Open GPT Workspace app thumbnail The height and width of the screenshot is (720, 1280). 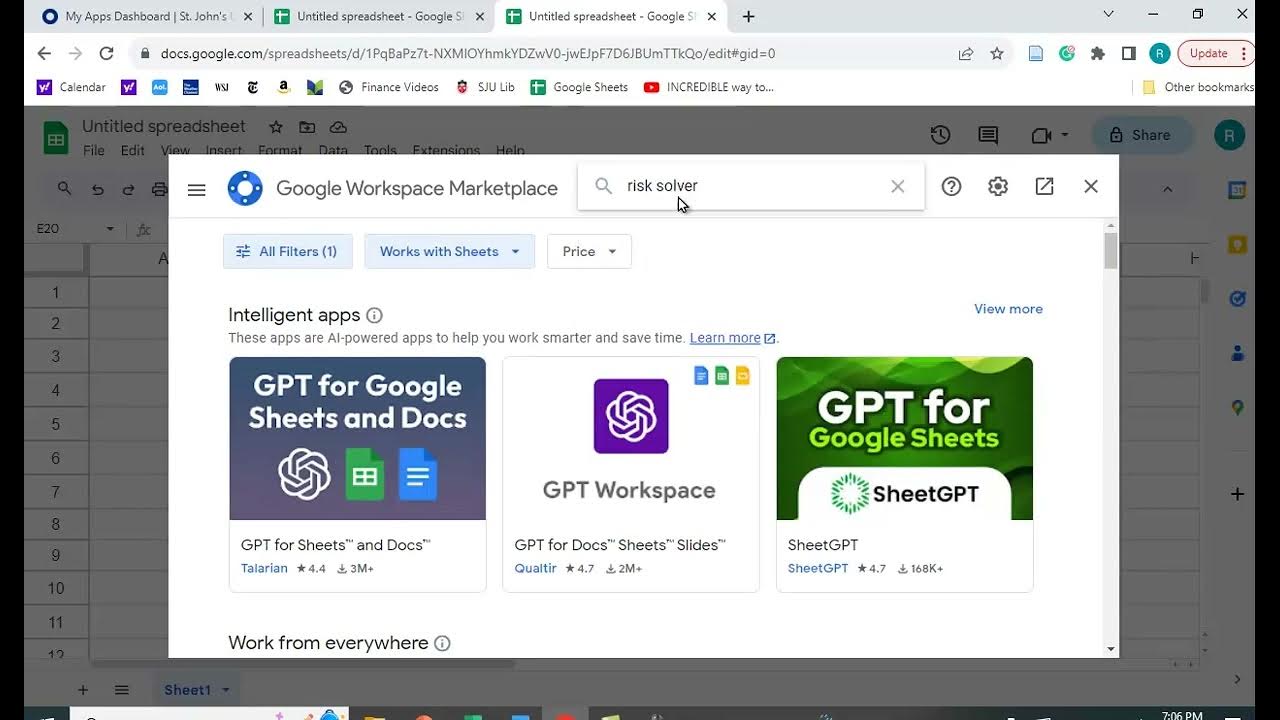pos(631,438)
